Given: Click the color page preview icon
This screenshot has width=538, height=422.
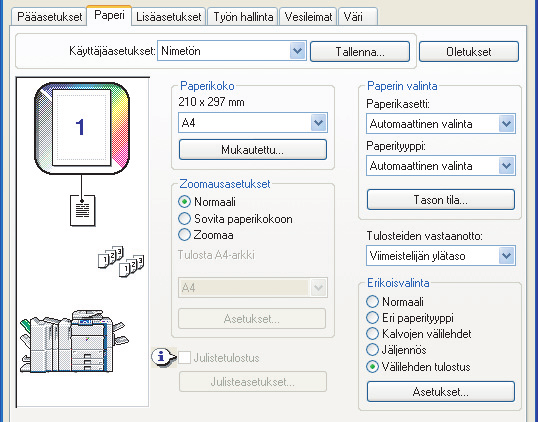Looking at the screenshot, I should tap(82, 128).
